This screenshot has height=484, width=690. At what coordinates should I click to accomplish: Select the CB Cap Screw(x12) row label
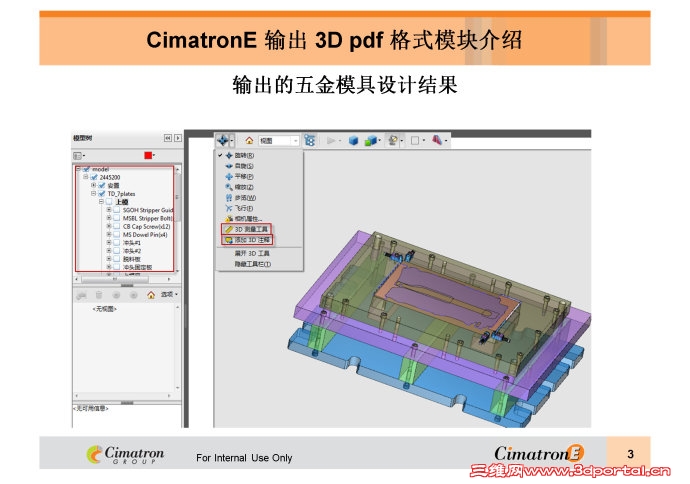click(x=147, y=226)
